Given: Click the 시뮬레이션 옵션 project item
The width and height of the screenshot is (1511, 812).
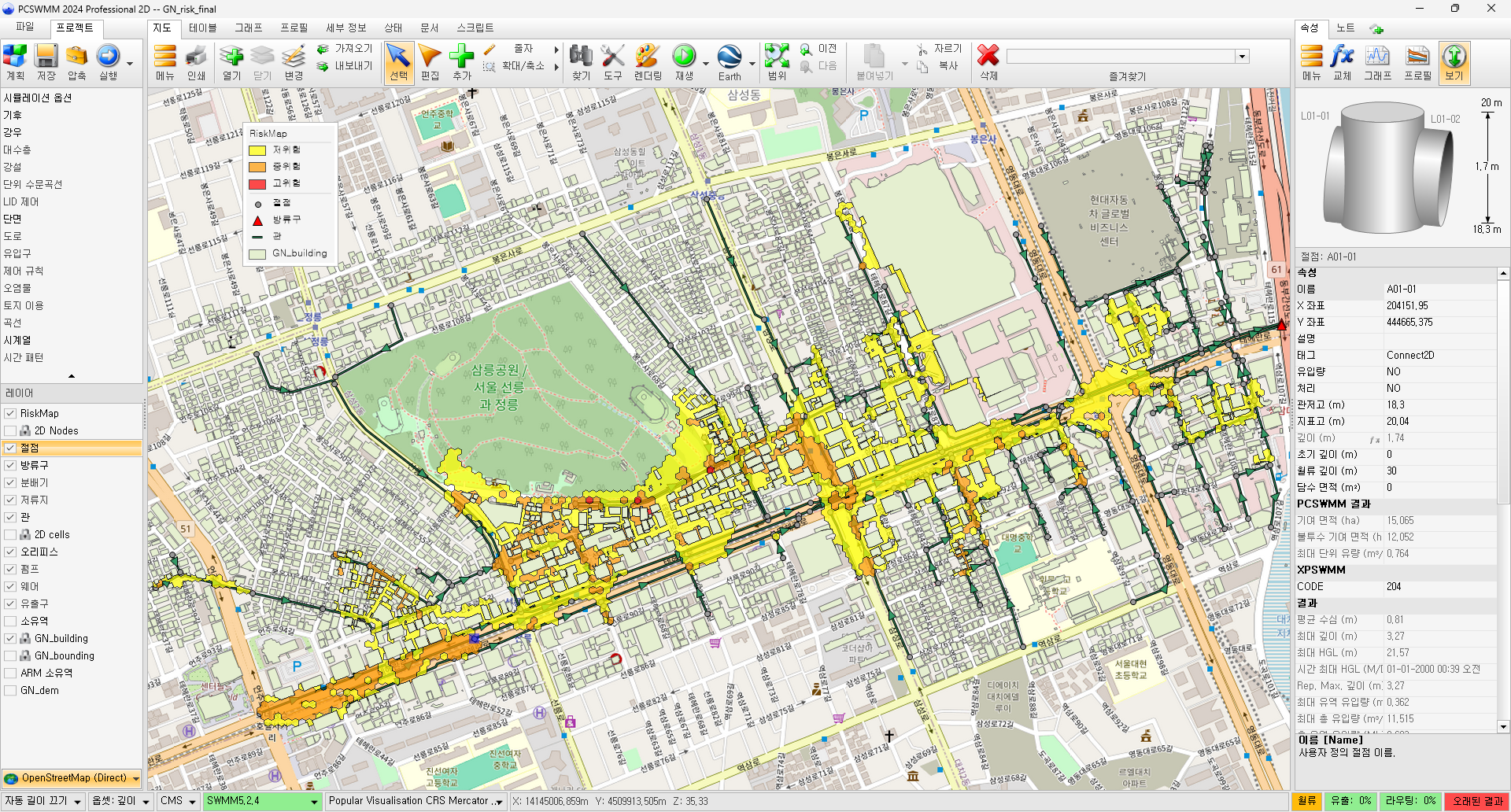Looking at the screenshot, I should click(x=38, y=98).
